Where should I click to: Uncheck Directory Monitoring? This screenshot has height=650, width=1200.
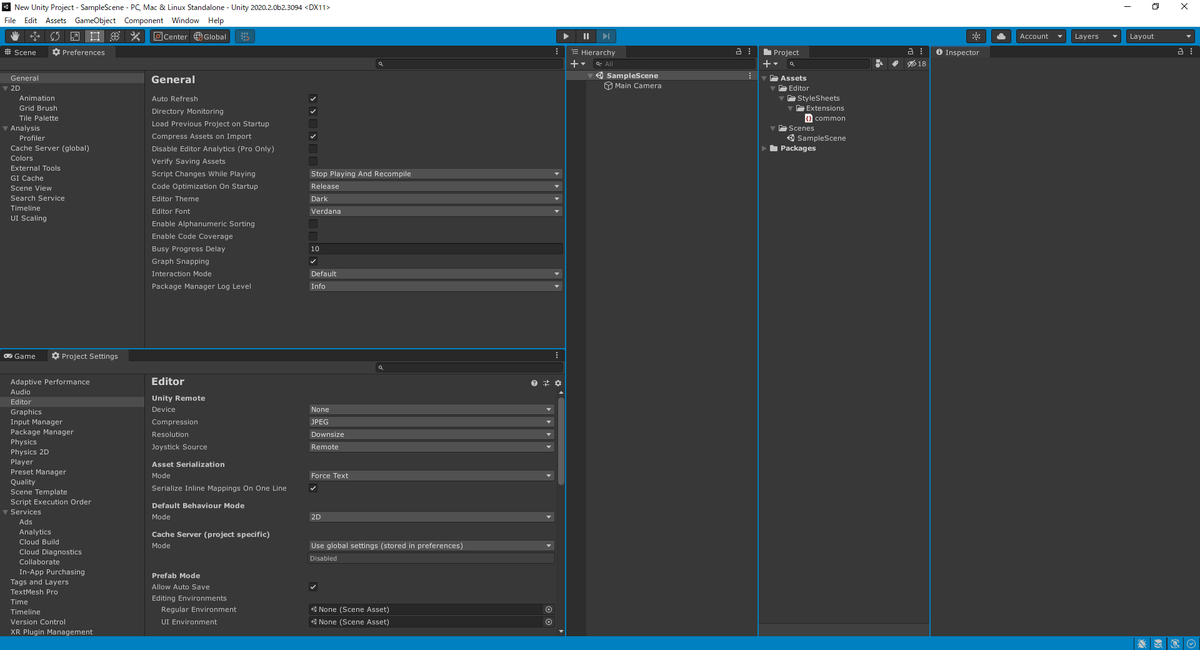click(313, 111)
